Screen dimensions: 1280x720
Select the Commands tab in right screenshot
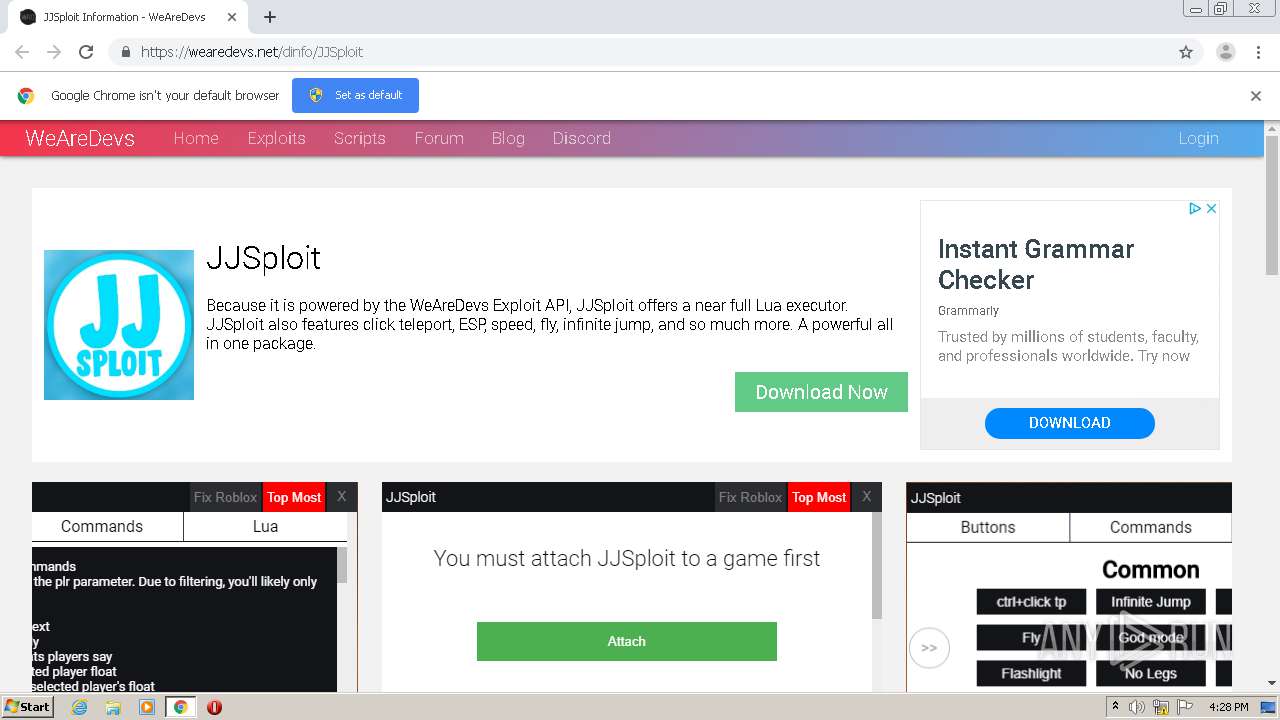[x=1151, y=528]
